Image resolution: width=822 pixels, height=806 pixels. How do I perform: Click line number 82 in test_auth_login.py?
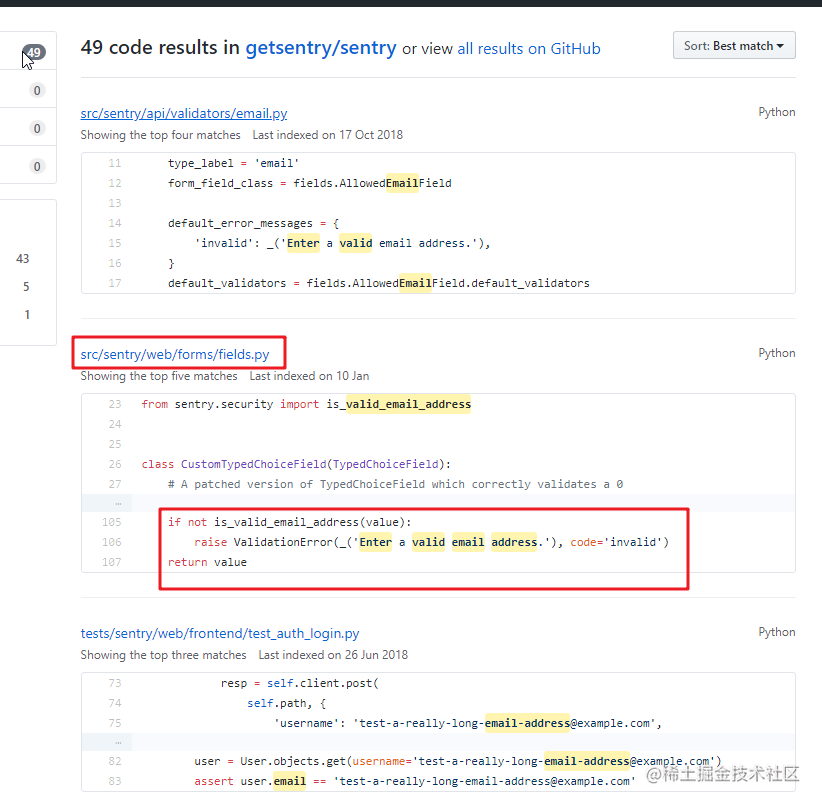point(115,761)
